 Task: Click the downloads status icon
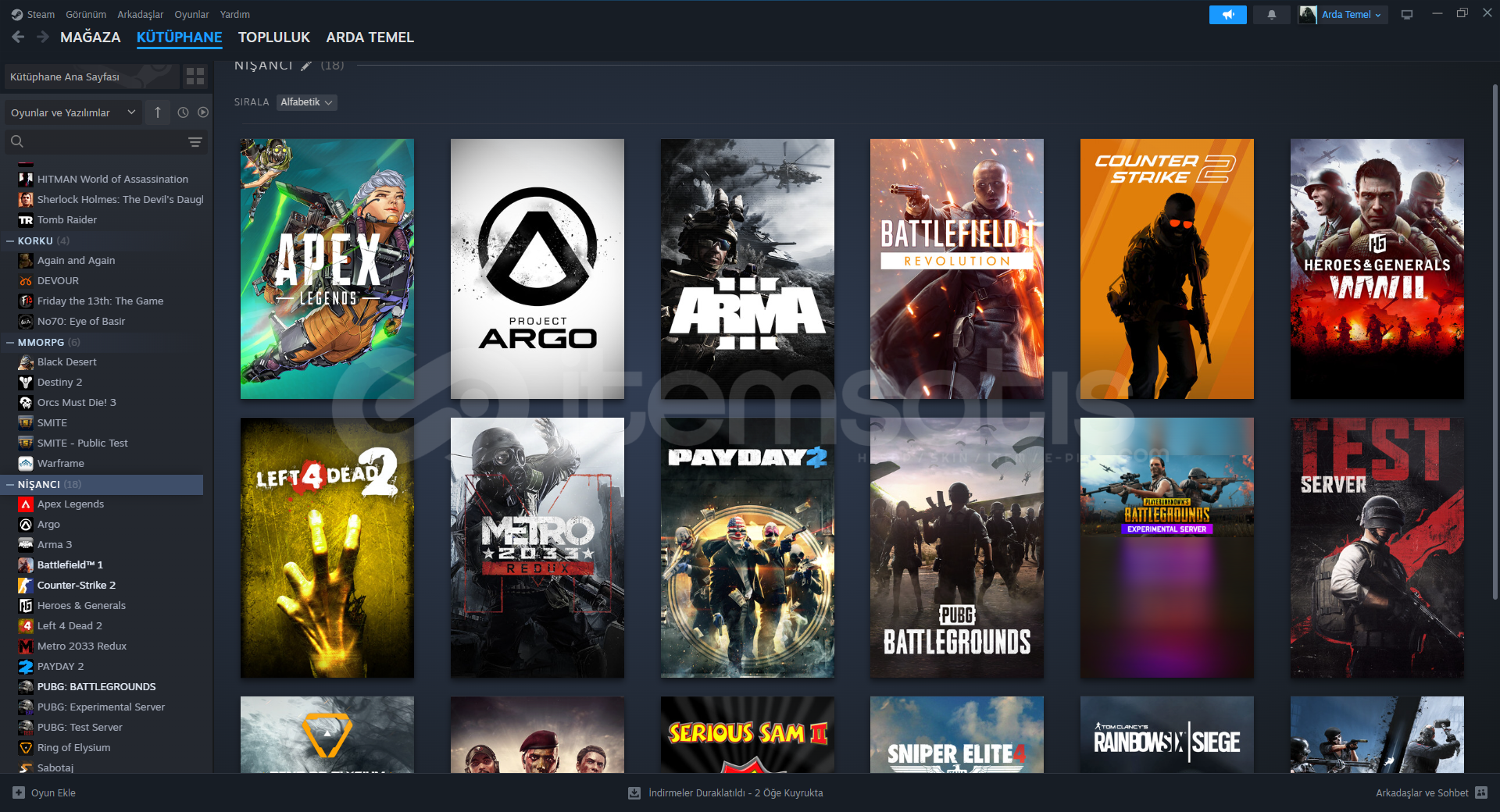tap(634, 792)
